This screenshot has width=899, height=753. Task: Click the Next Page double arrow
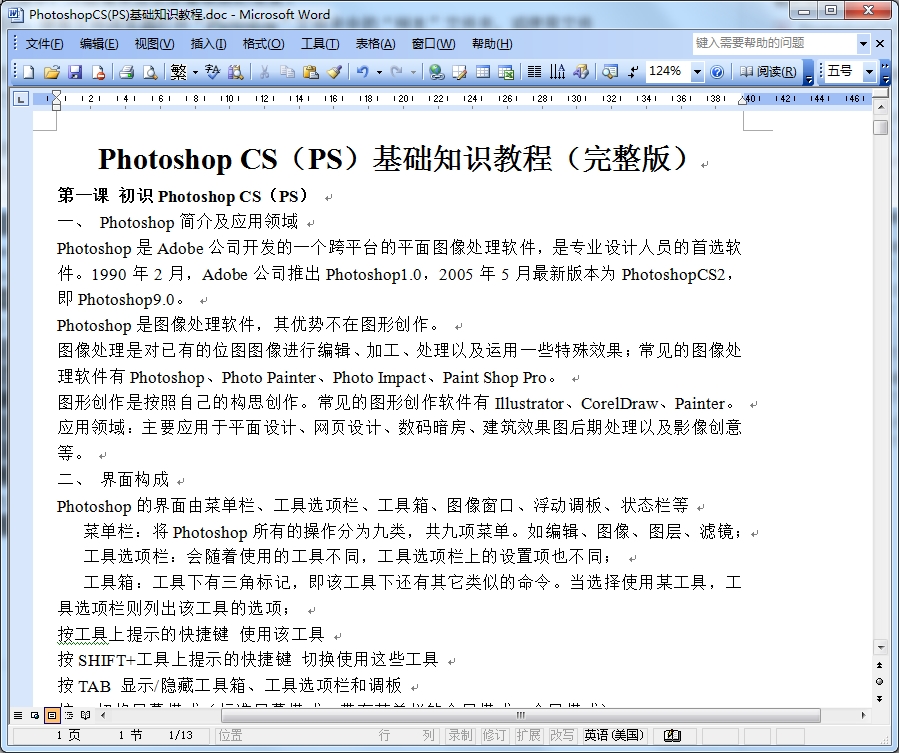pos(880,699)
